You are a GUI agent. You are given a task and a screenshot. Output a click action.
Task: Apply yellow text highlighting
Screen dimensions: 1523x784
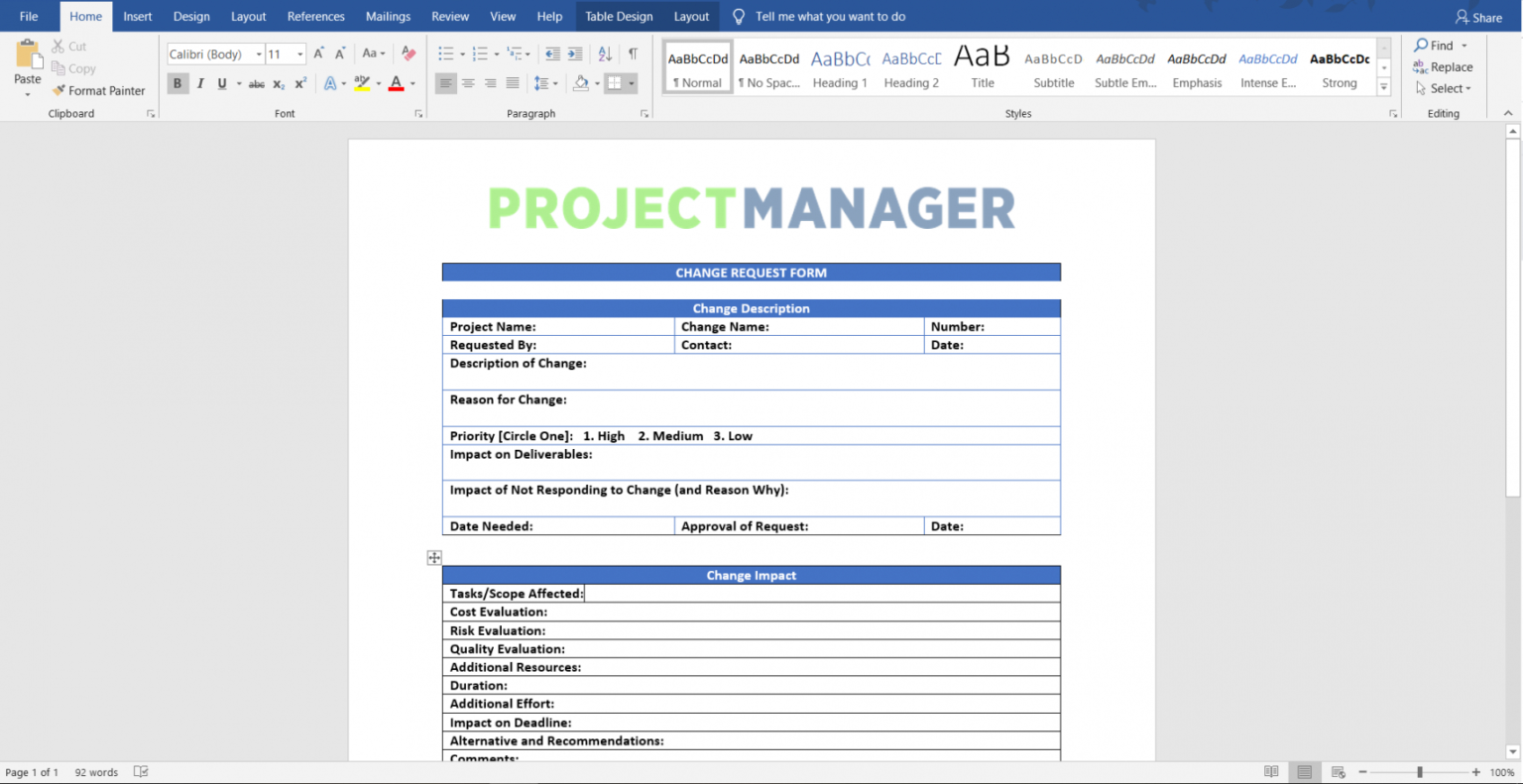pyautogui.click(x=363, y=83)
